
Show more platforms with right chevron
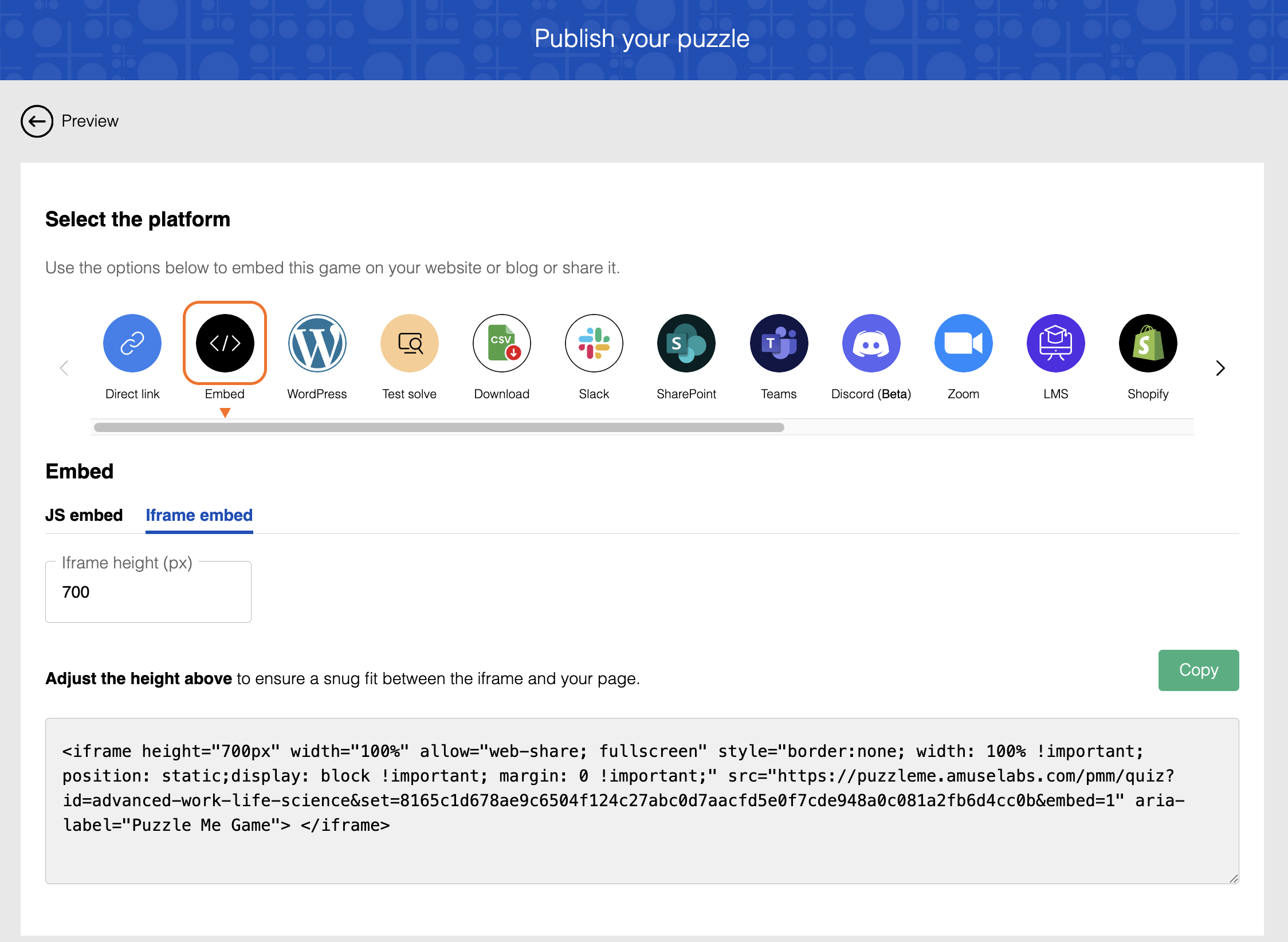(1220, 368)
